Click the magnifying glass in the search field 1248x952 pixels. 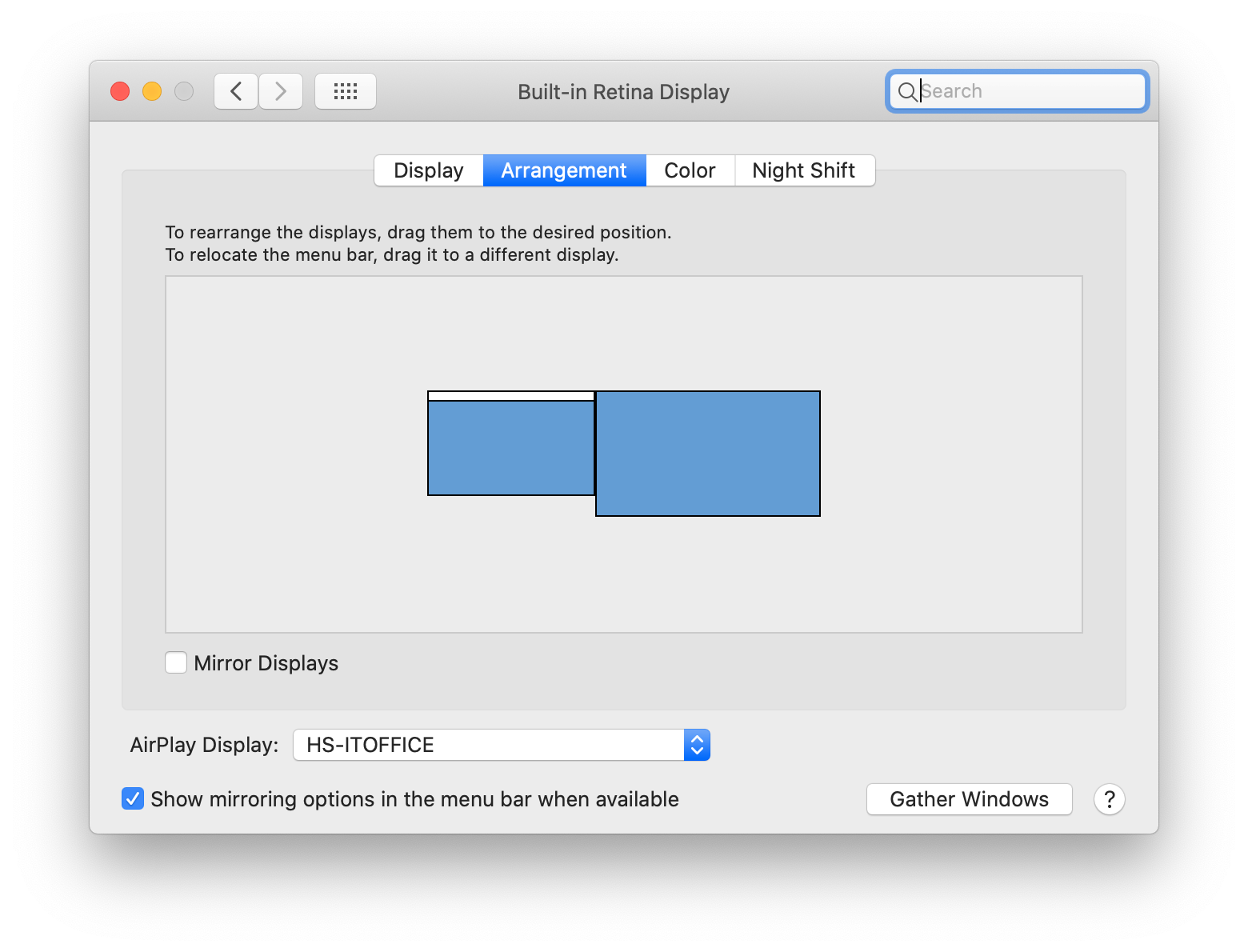908,91
